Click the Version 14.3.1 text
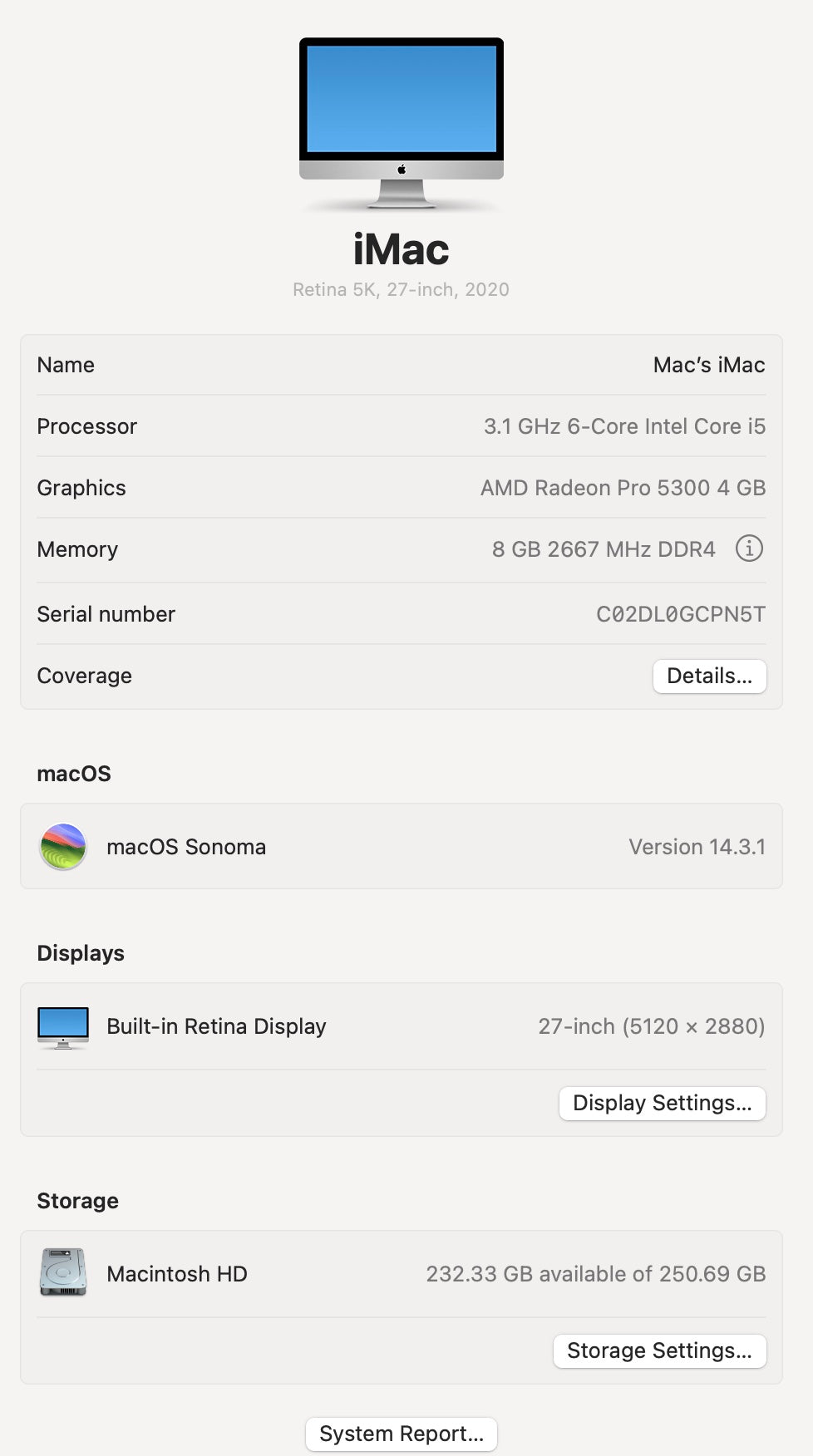 pyautogui.click(x=697, y=847)
